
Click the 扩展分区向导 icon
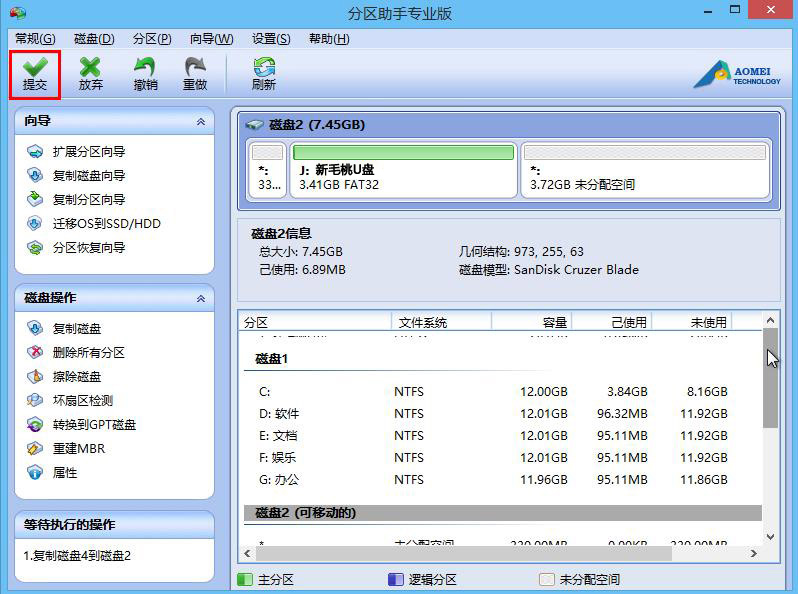[35, 151]
